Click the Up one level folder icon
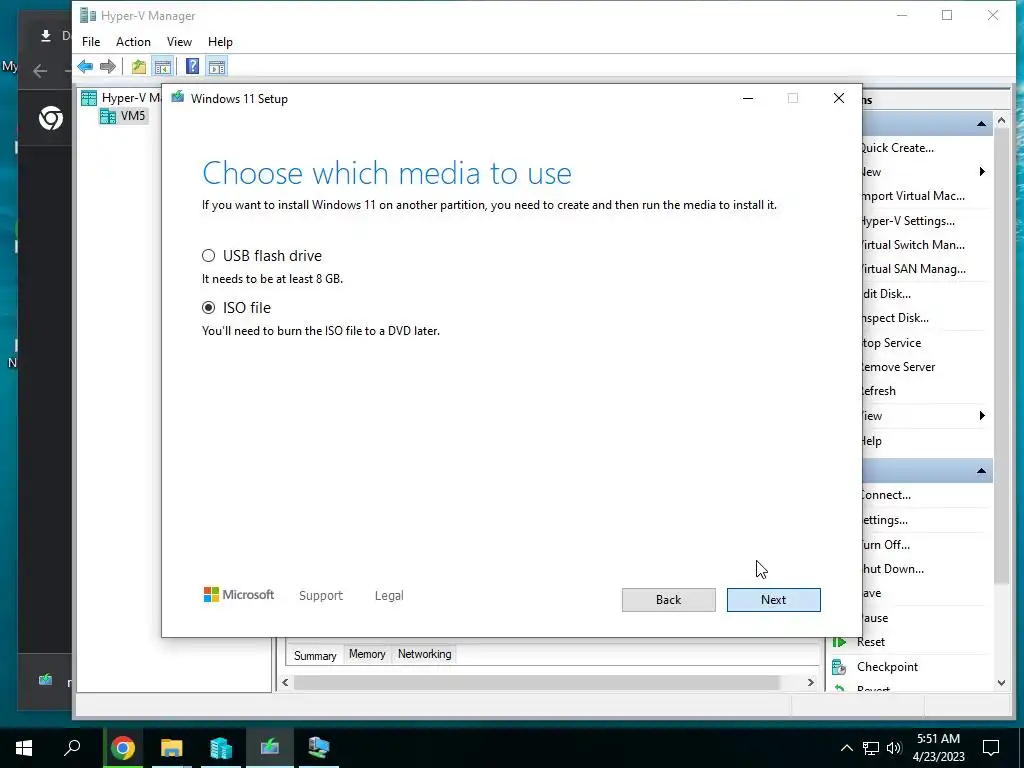 click(x=138, y=67)
